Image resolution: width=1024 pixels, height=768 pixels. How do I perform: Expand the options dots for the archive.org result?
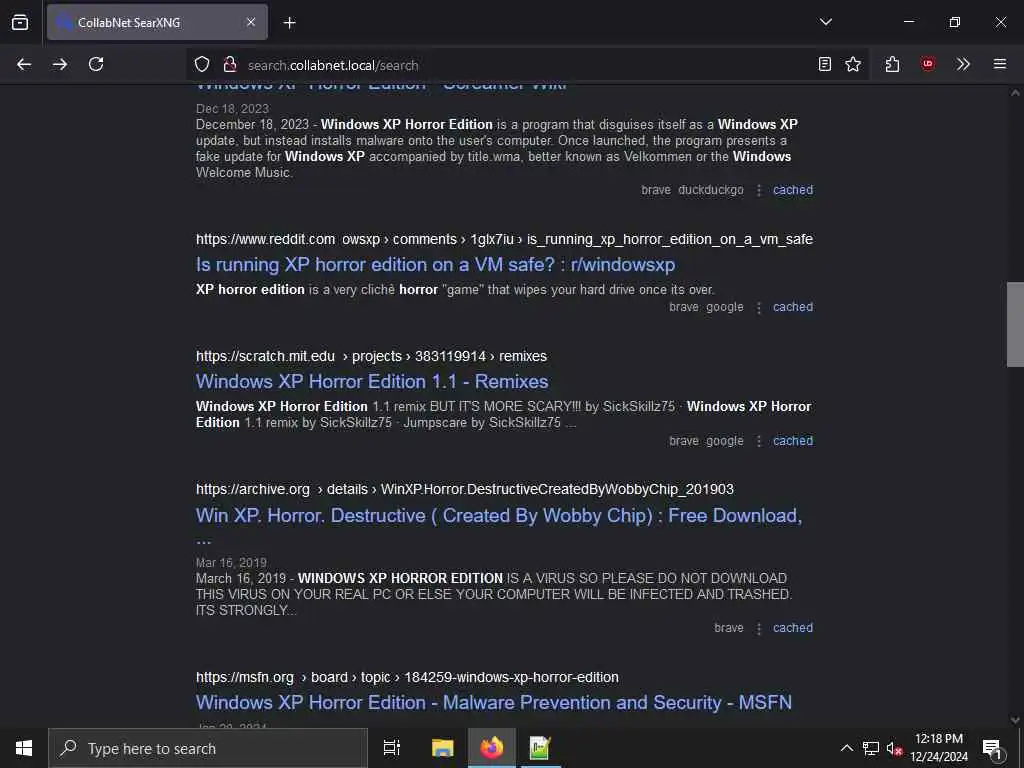pyautogui.click(x=759, y=628)
